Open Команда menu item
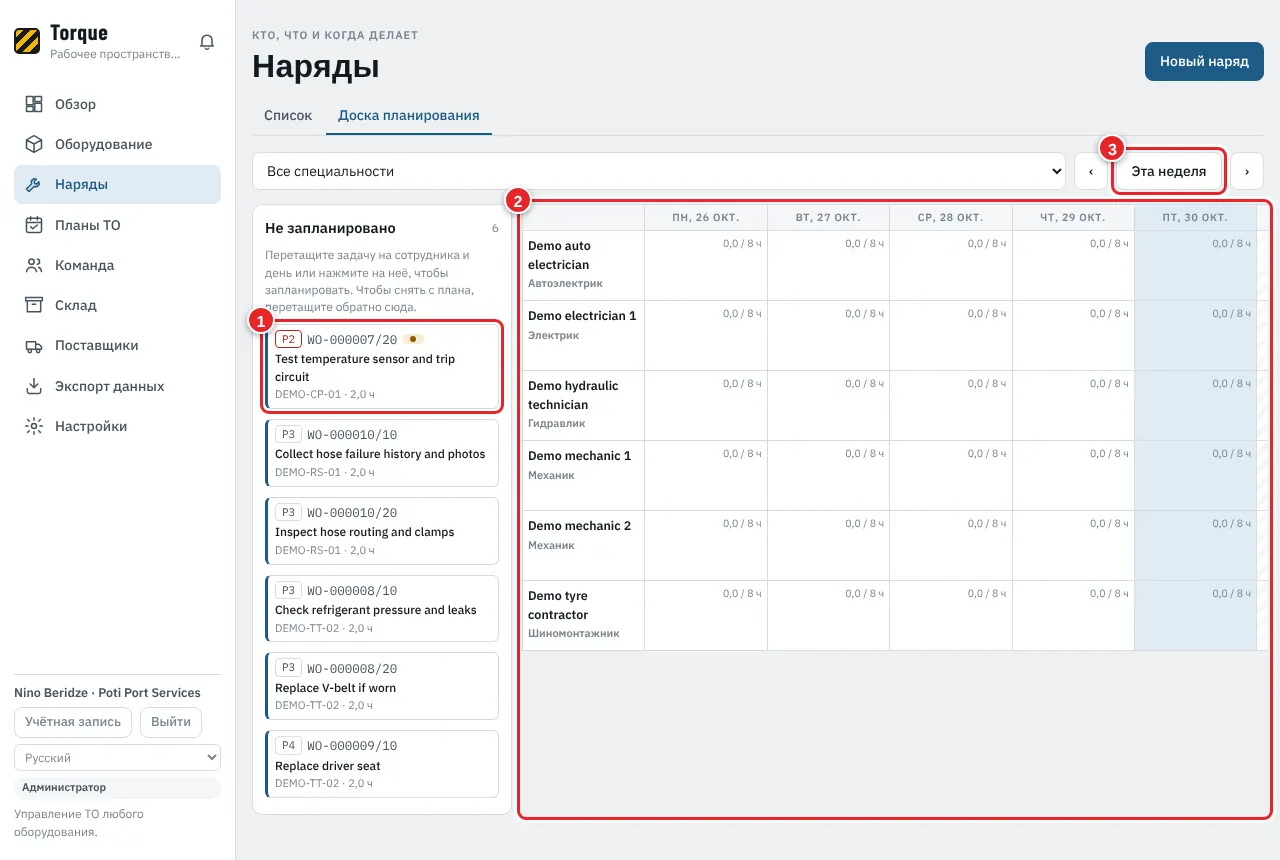1280x860 pixels. pos(117,265)
